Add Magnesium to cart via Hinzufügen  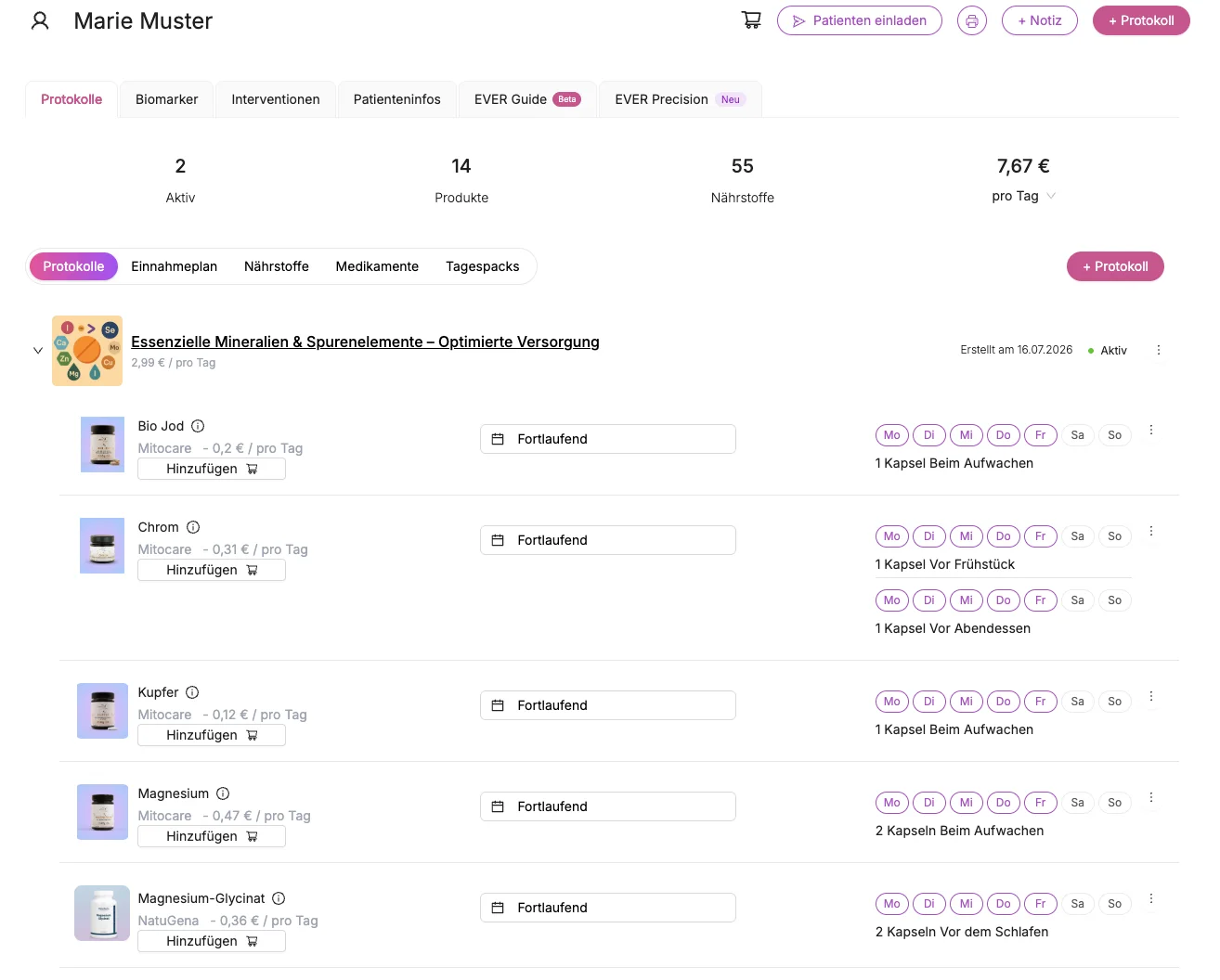pos(212,836)
